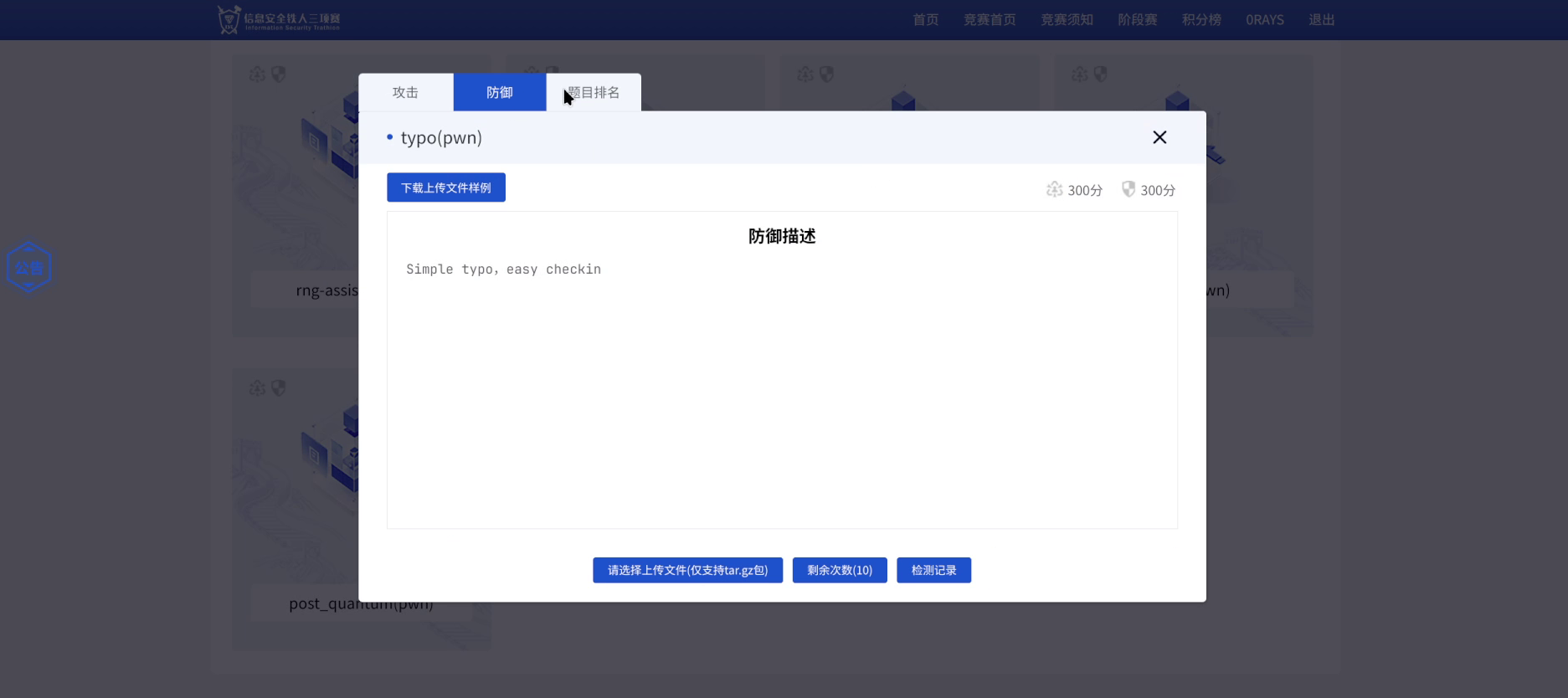
Task: Click the 剩余次数(10) button
Action: tap(839, 570)
